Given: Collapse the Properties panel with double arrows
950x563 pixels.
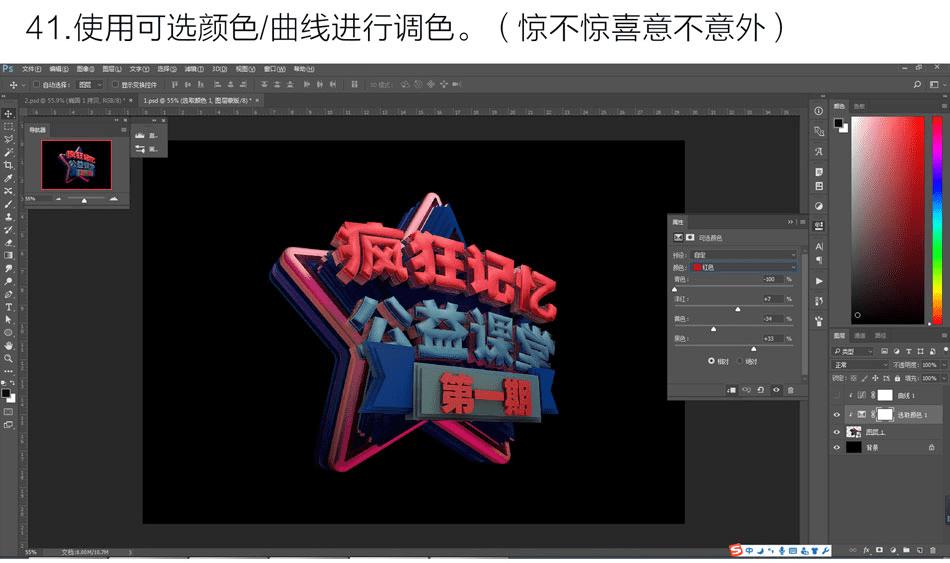Looking at the screenshot, I should click(x=790, y=222).
